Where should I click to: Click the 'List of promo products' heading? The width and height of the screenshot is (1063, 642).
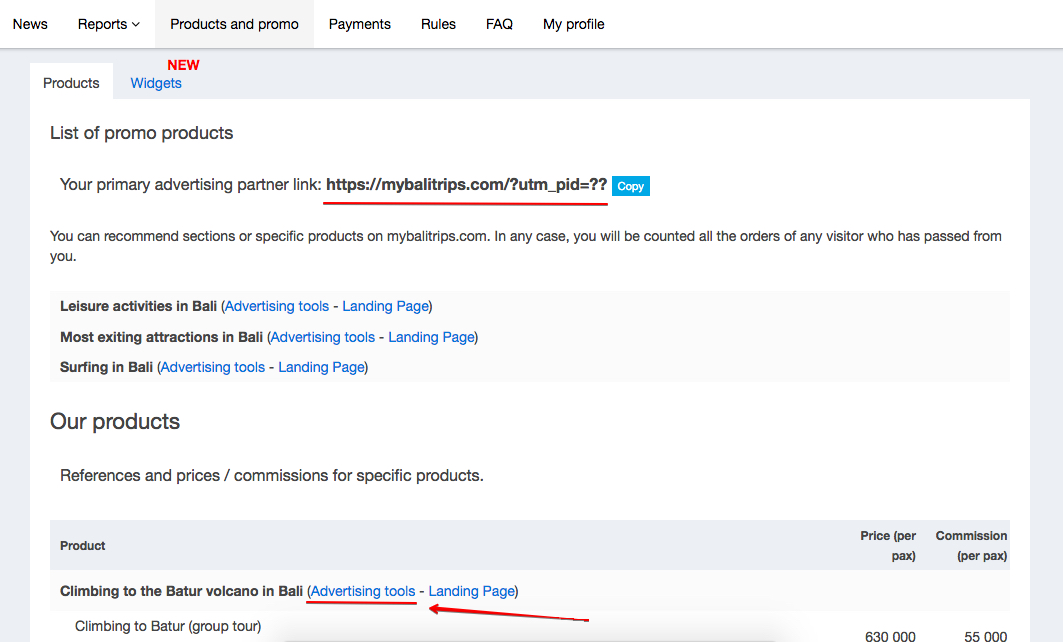tap(141, 133)
